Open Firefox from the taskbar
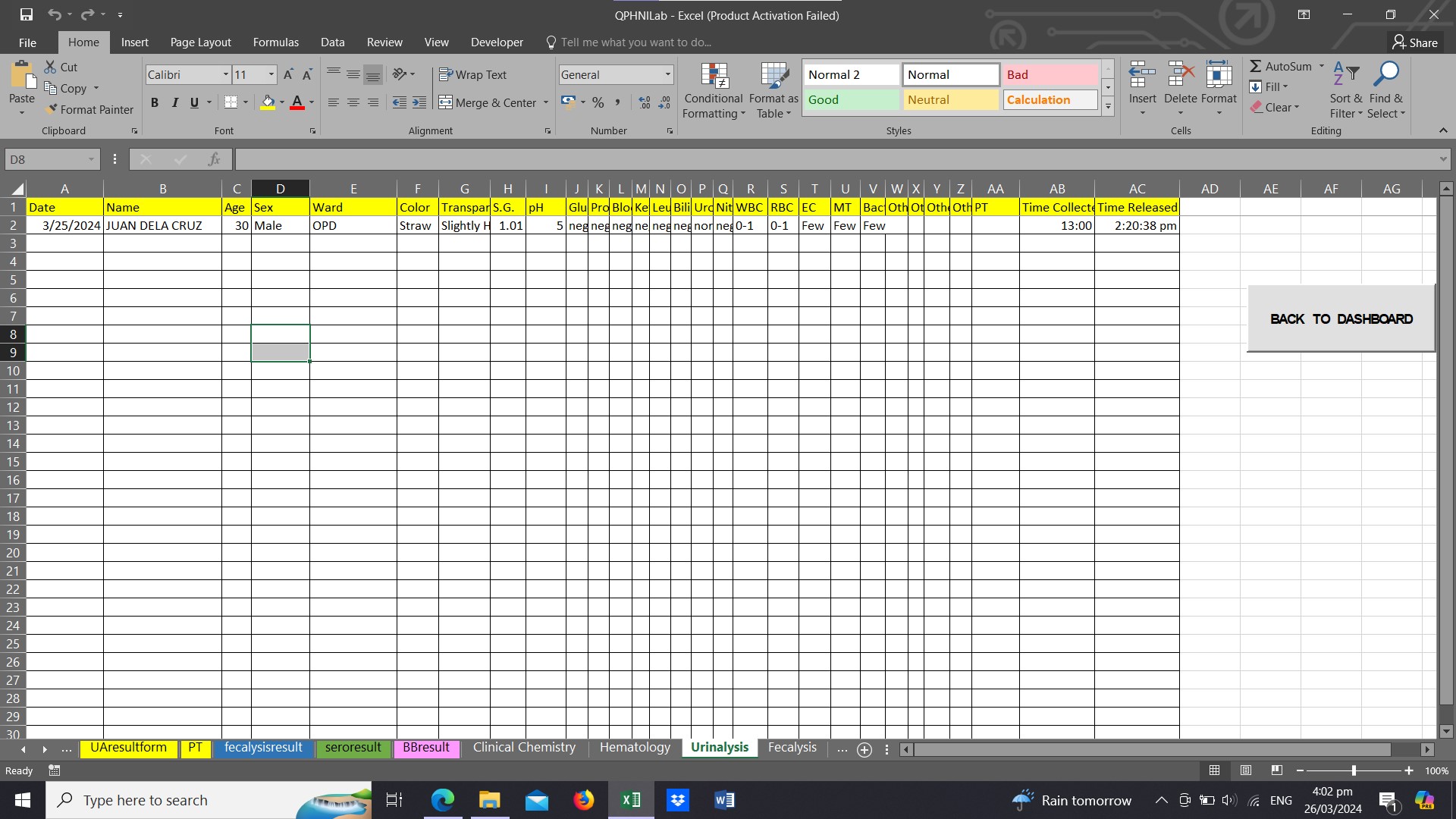This screenshot has height=819, width=1456. (x=583, y=800)
